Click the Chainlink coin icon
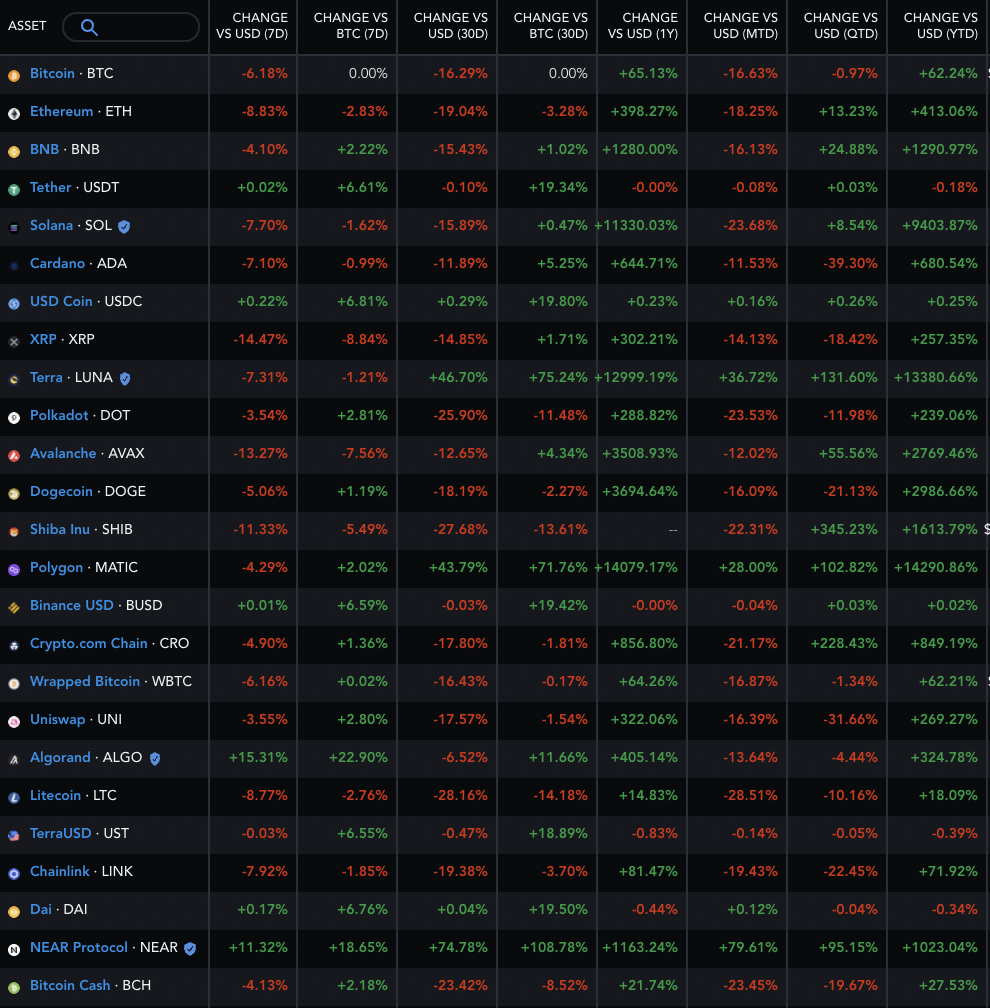Screen dimensions: 990x1008 click(x=14, y=874)
